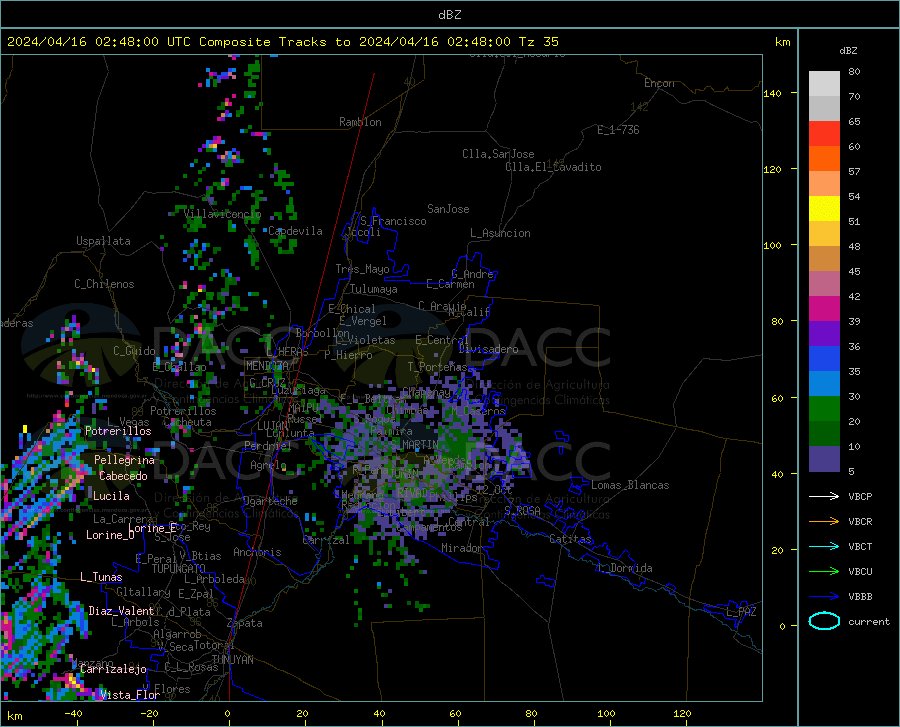Click the 'L_Asuncion' map label
Viewport: 900px width, 727px height.
(500, 233)
